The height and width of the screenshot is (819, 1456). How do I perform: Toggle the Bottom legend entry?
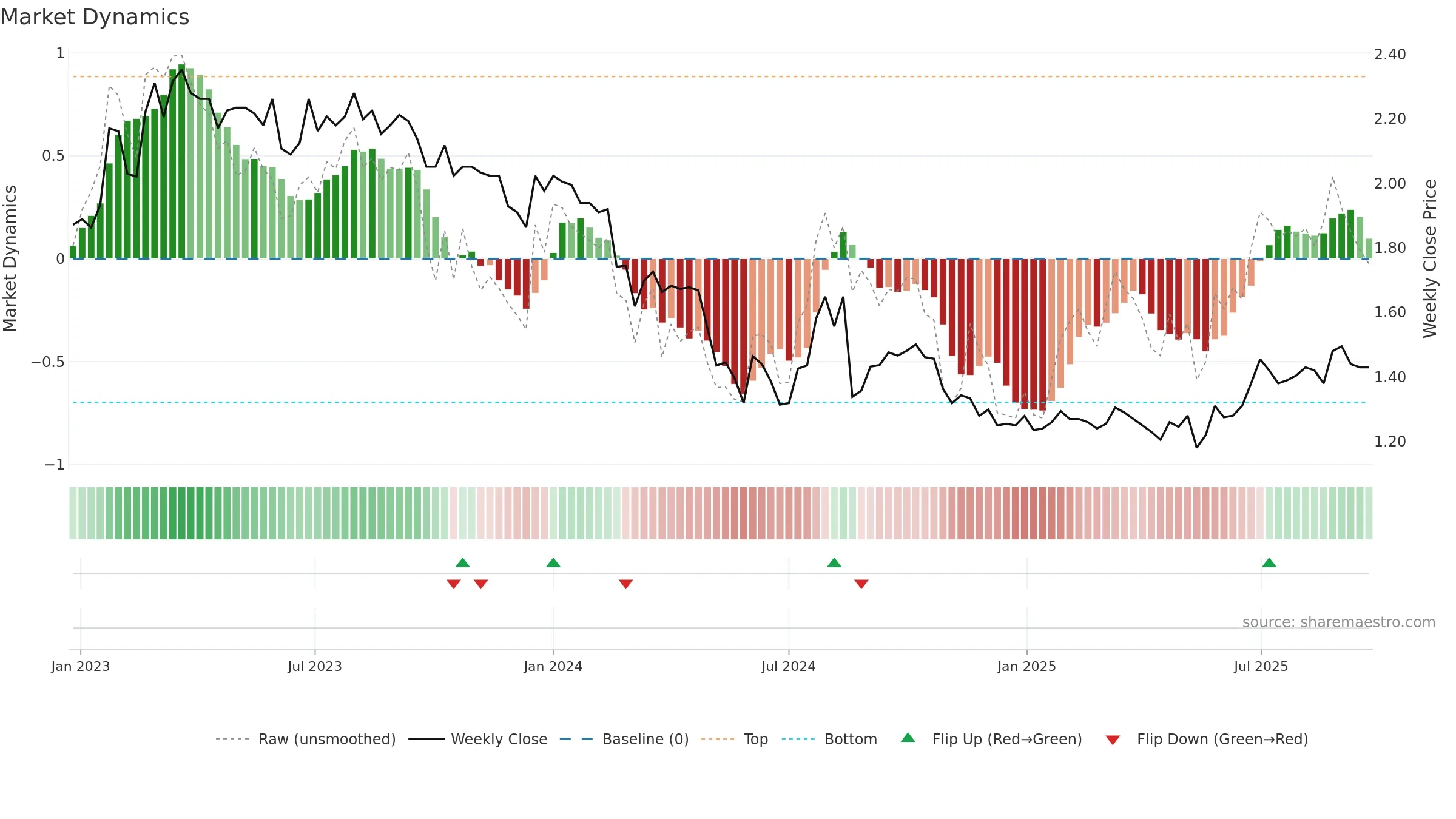[829, 739]
